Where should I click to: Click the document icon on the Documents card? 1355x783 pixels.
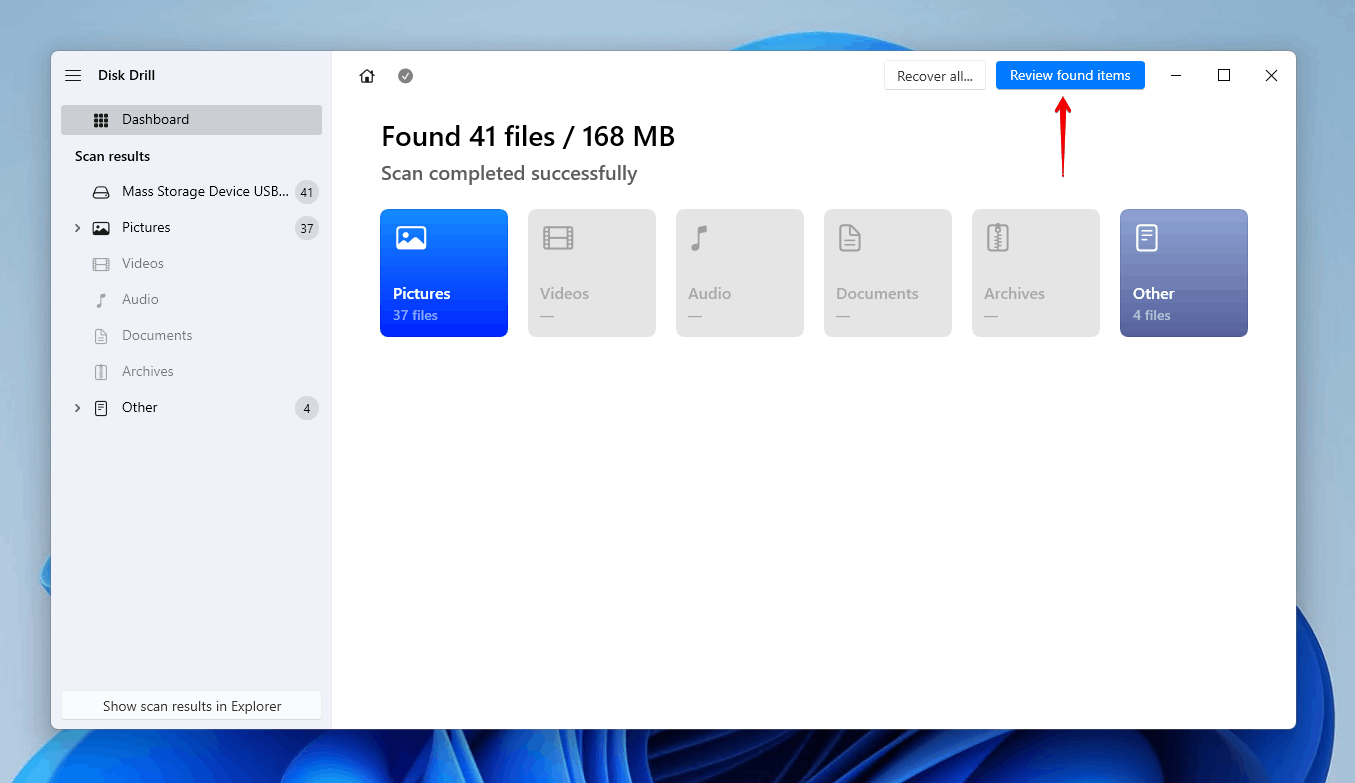point(850,238)
